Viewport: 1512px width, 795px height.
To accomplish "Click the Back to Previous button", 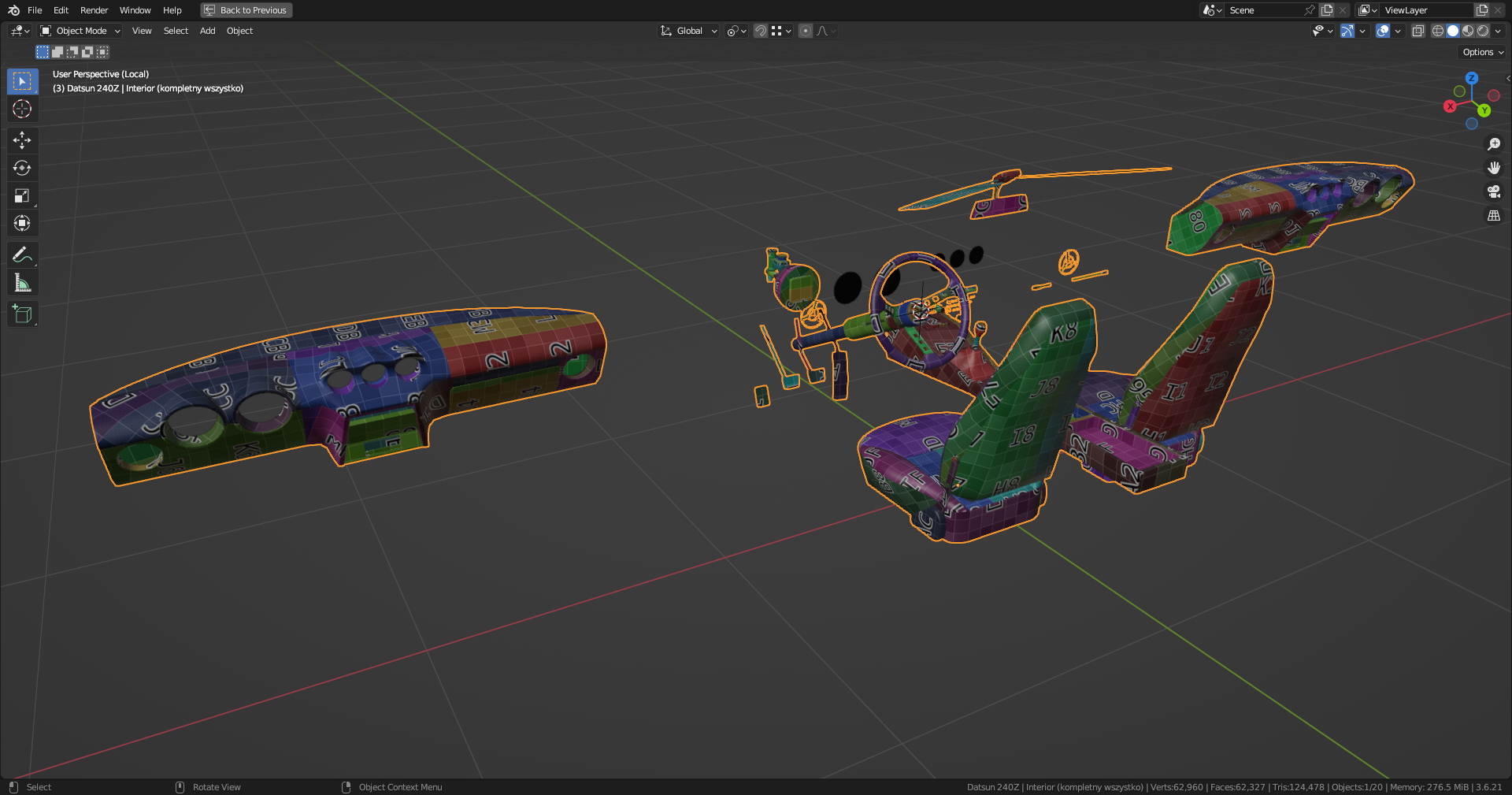I will pos(246,10).
